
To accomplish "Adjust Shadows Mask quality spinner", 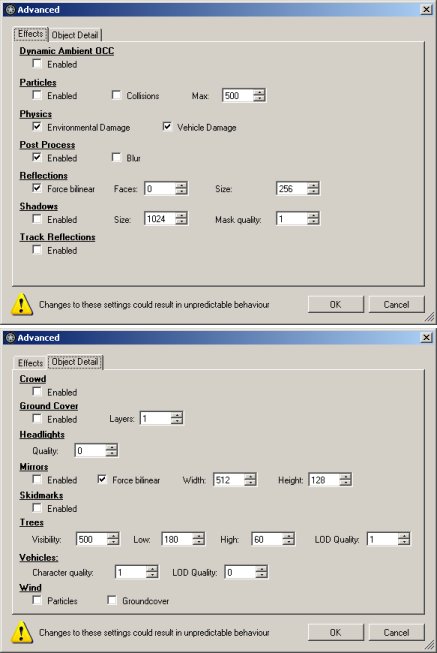I will click(313, 219).
